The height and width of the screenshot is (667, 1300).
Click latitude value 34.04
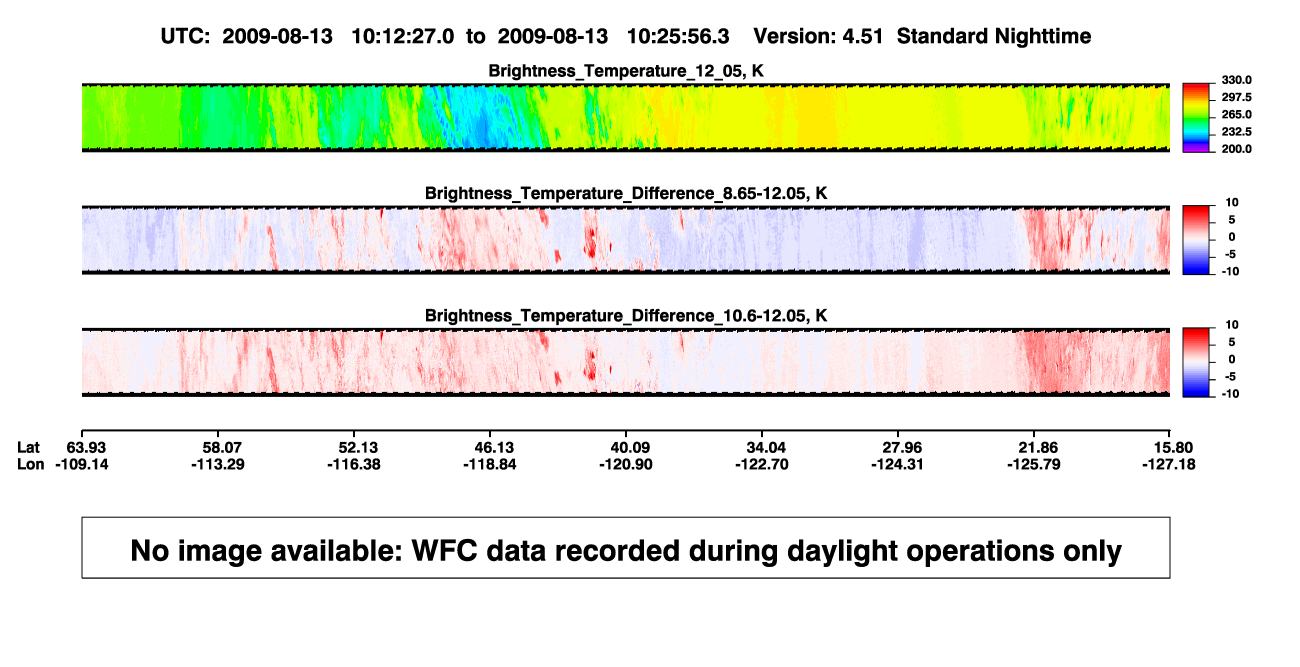pyautogui.click(x=768, y=447)
